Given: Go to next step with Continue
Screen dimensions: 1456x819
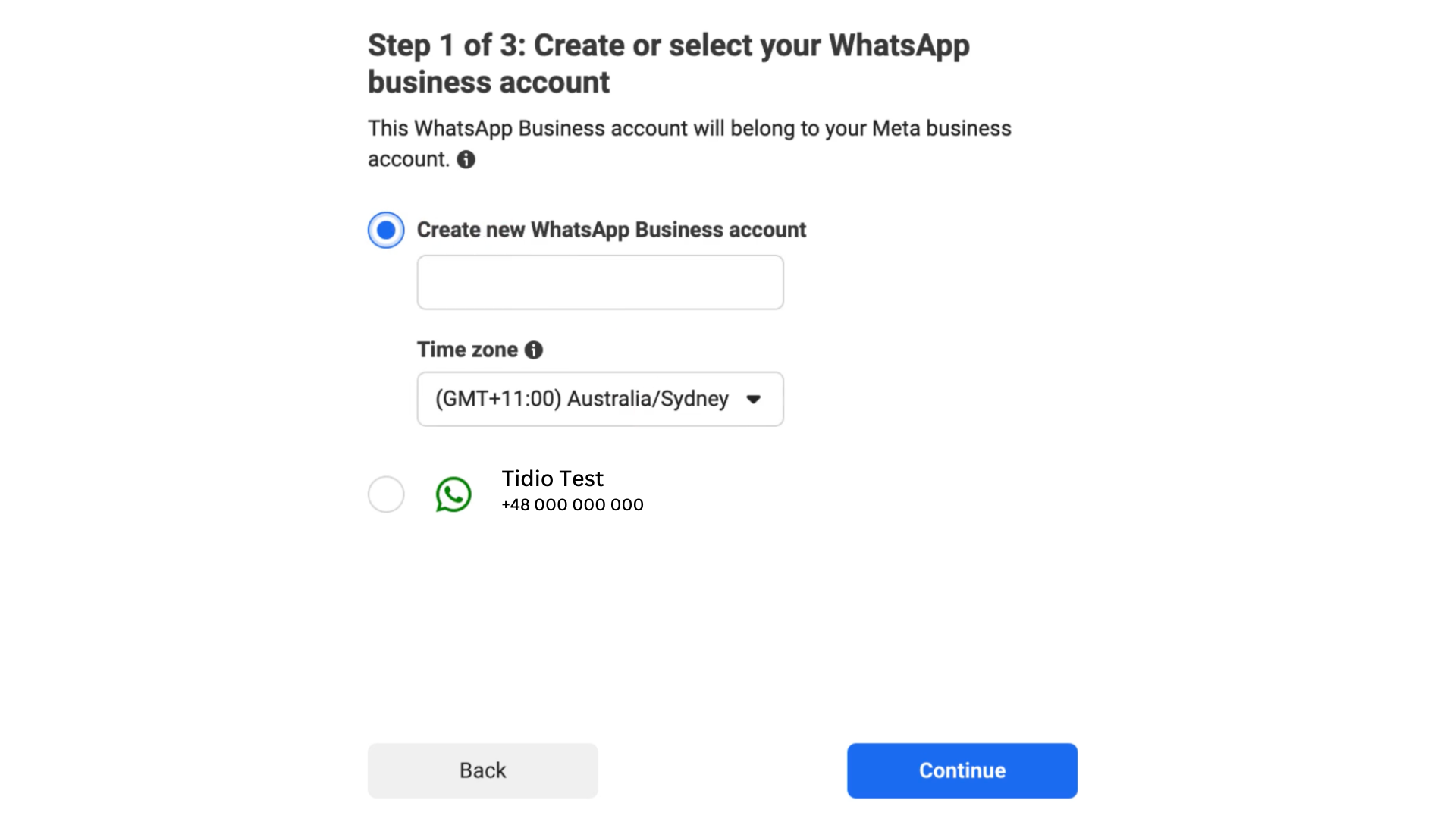Looking at the screenshot, I should point(962,770).
